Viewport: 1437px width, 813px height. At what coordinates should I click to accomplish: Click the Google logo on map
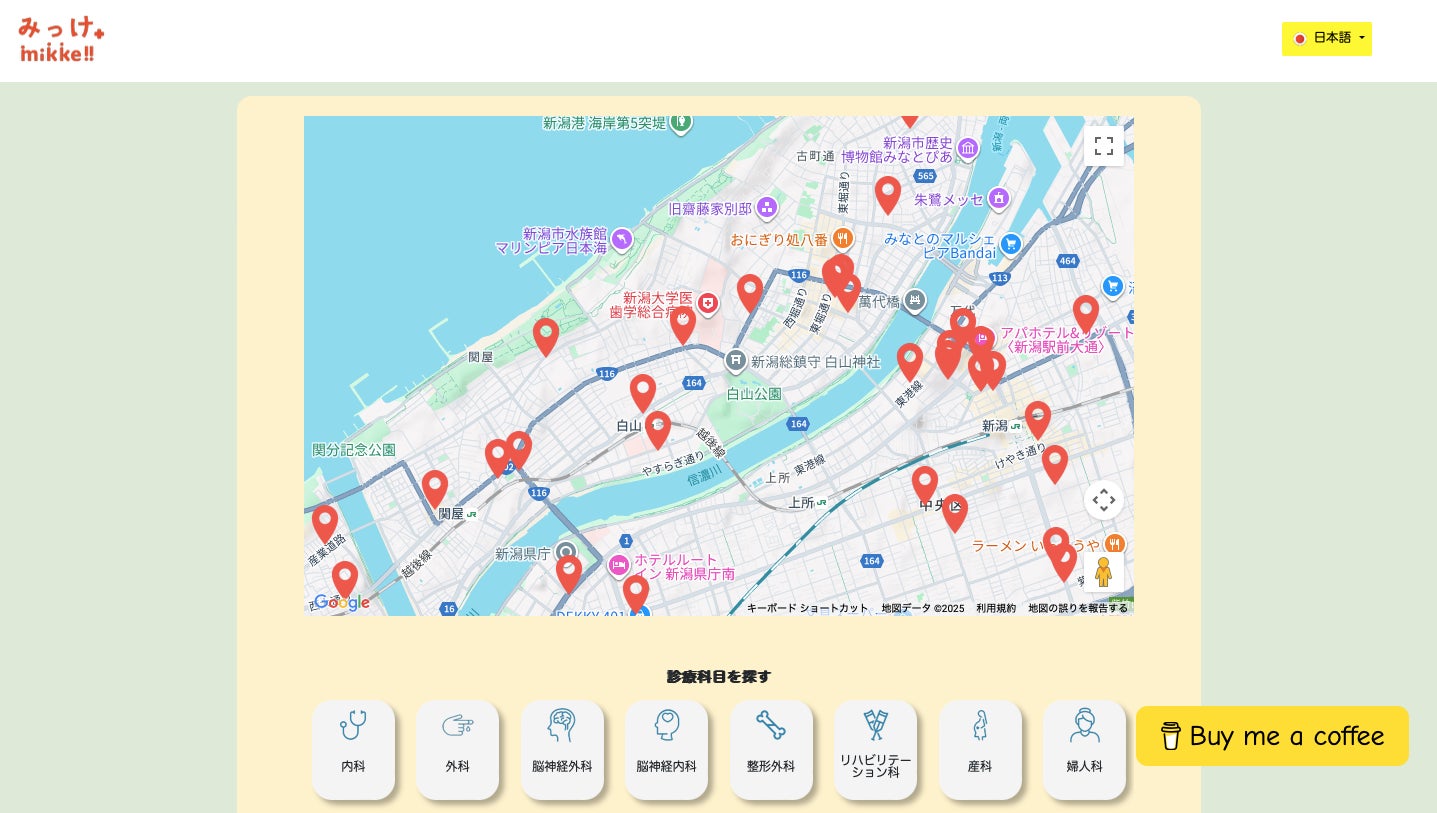click(342, 602)
